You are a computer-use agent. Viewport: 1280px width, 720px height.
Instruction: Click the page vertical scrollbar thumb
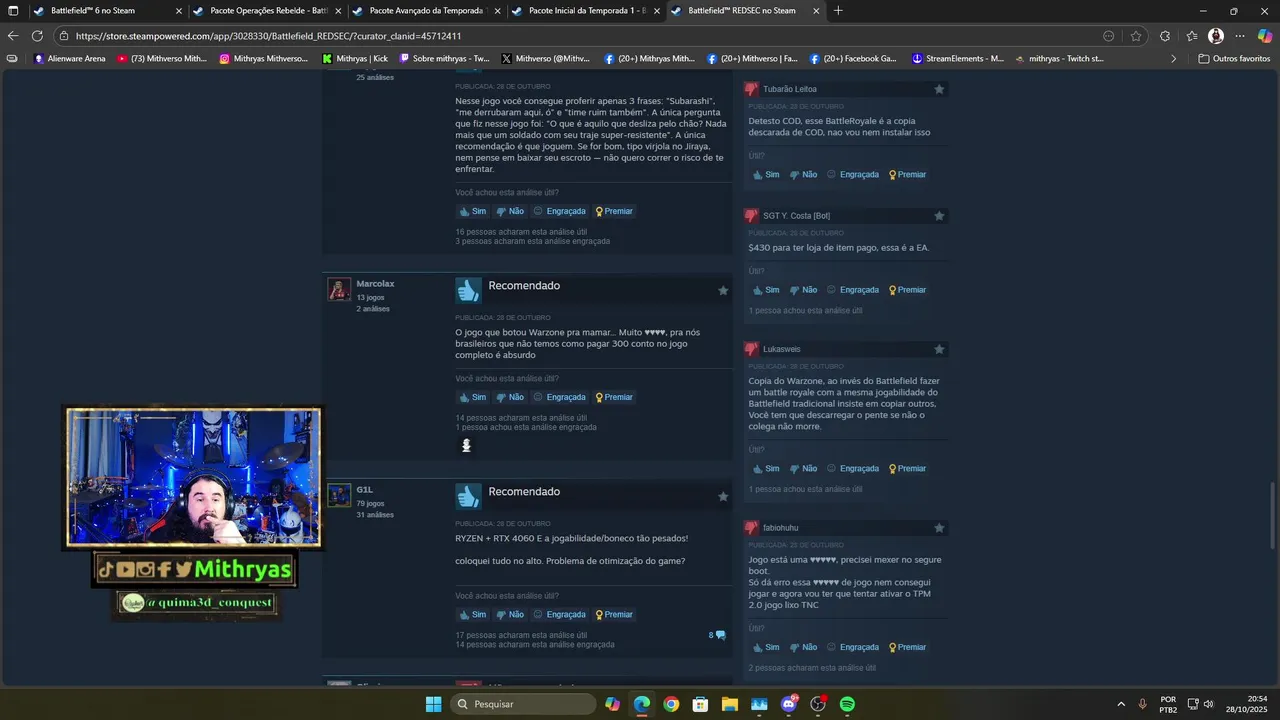click(x=1273, y=514)
